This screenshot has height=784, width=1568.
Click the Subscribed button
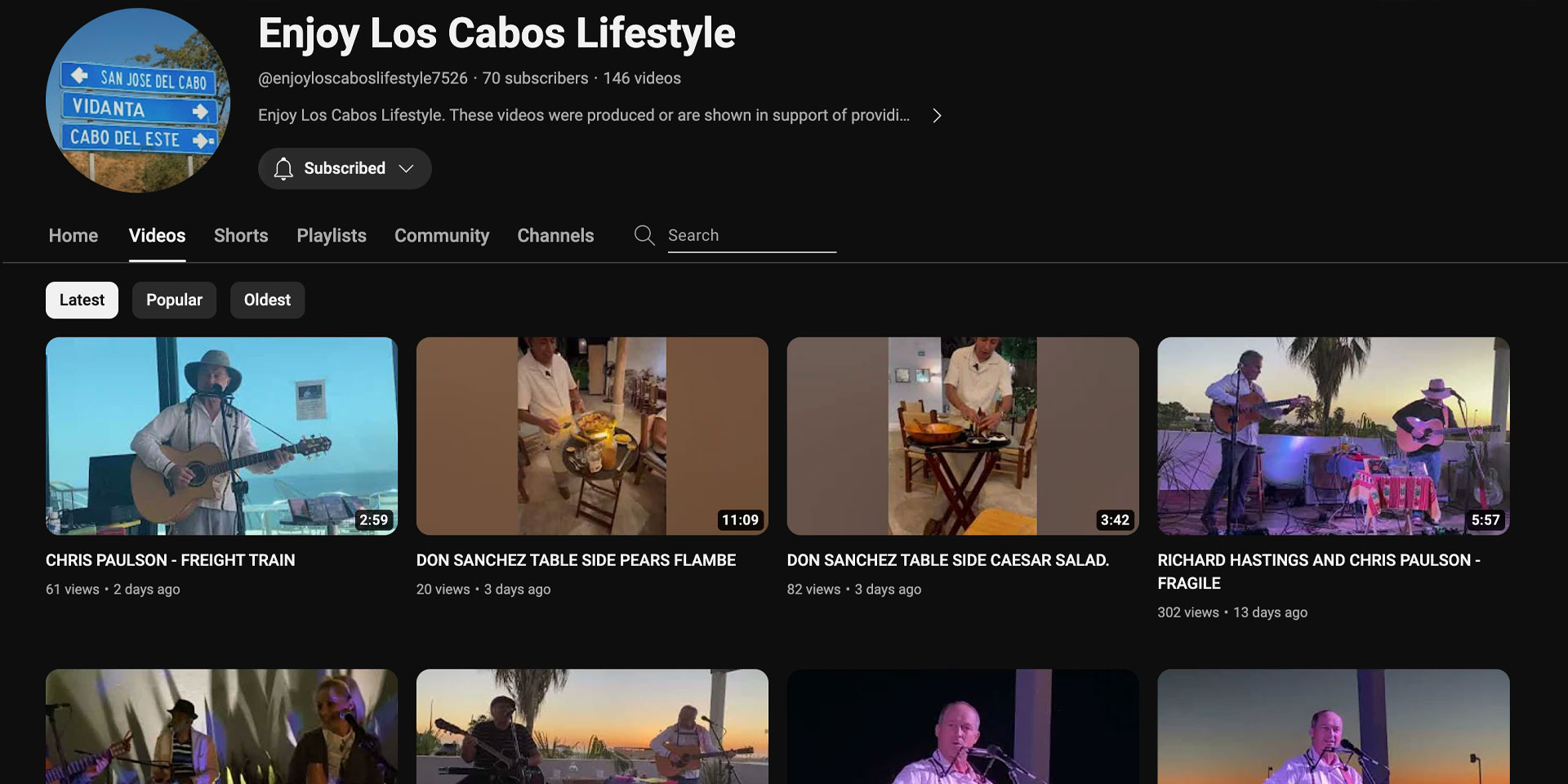345,168
